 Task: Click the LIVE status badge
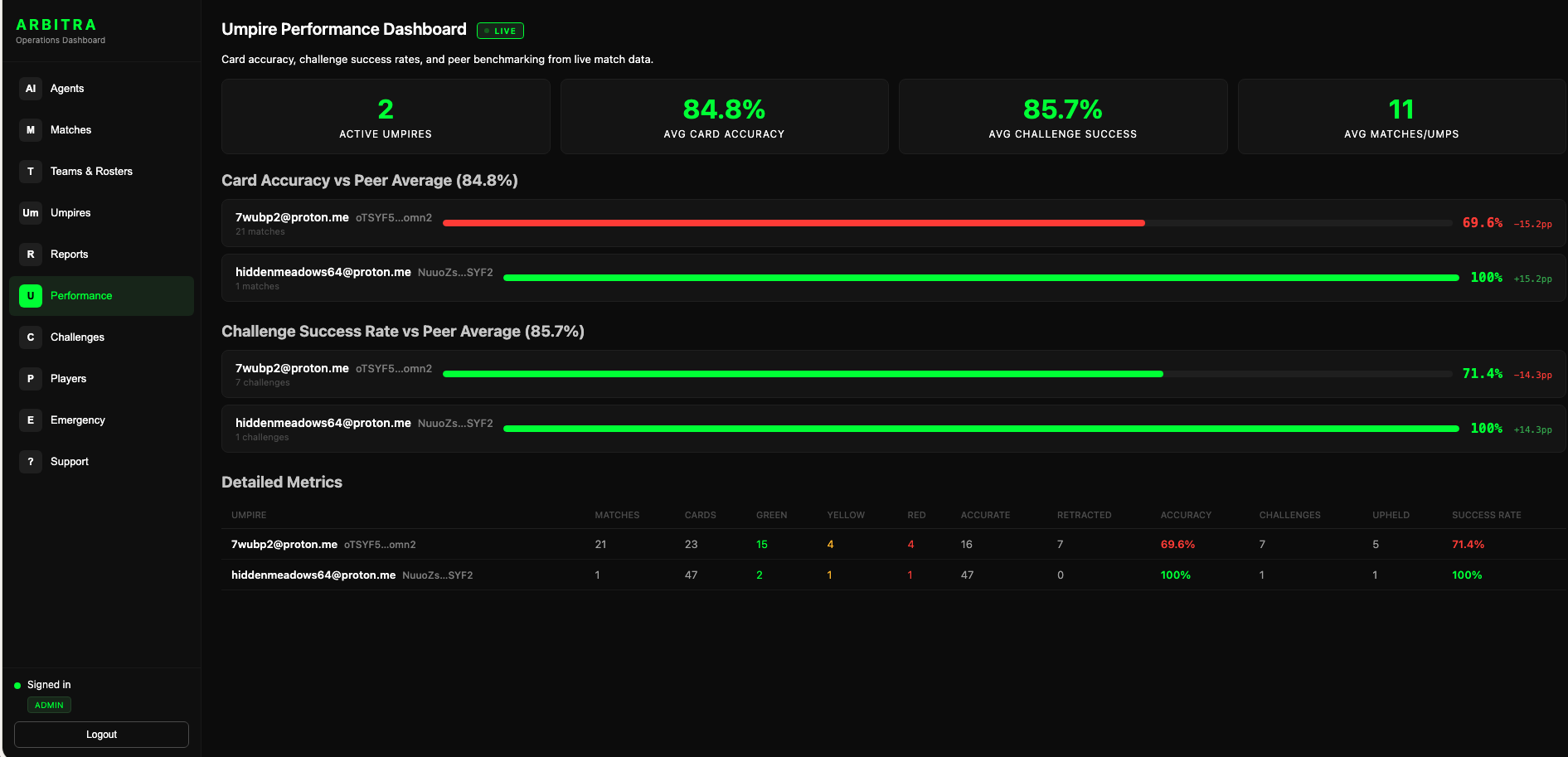pyautogui.click(x=500, y=31)
